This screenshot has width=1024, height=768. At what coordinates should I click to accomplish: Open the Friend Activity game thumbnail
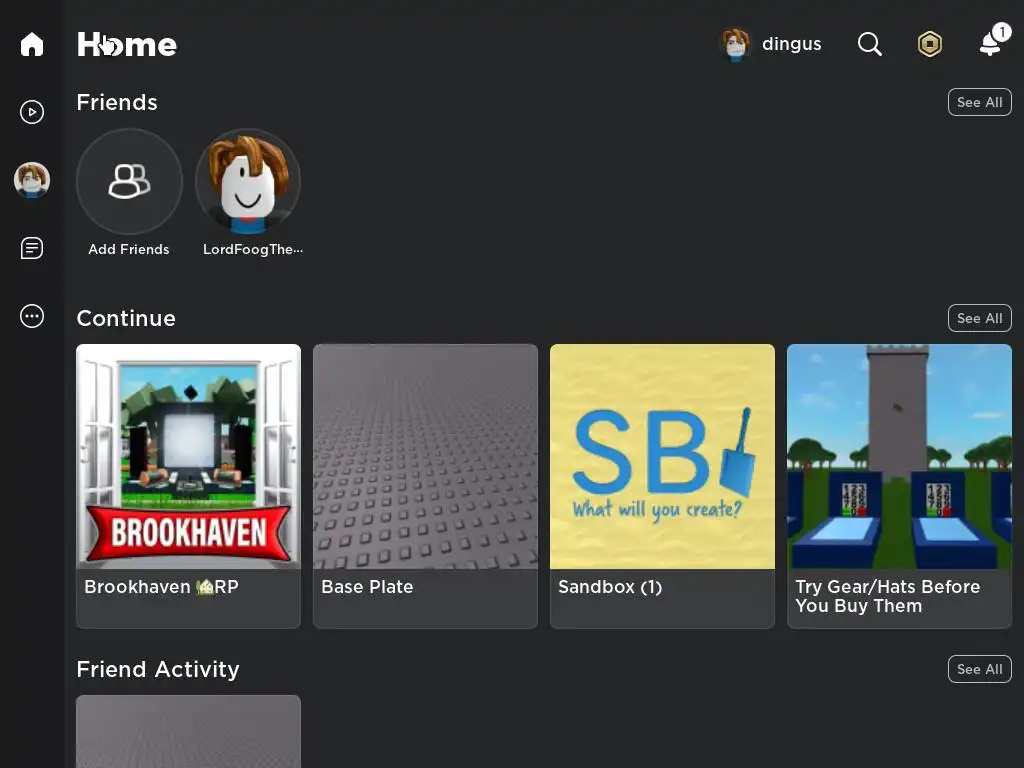(x=189, y=731)
